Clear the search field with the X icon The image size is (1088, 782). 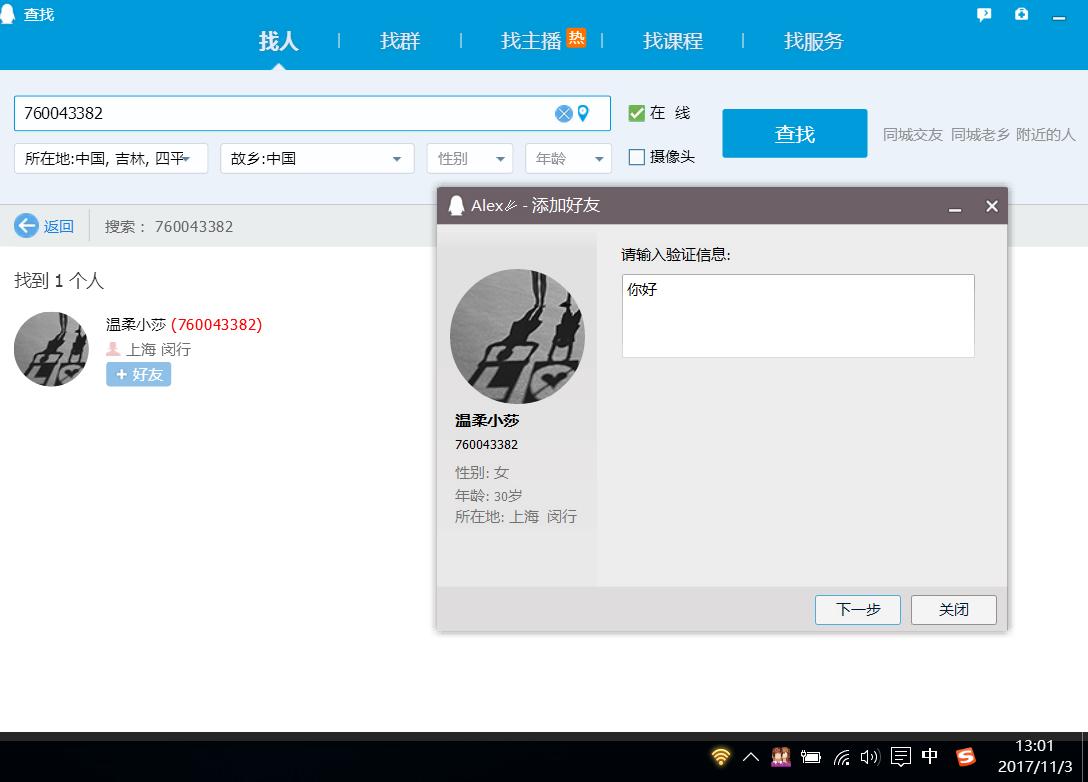[x=563, y=113]
